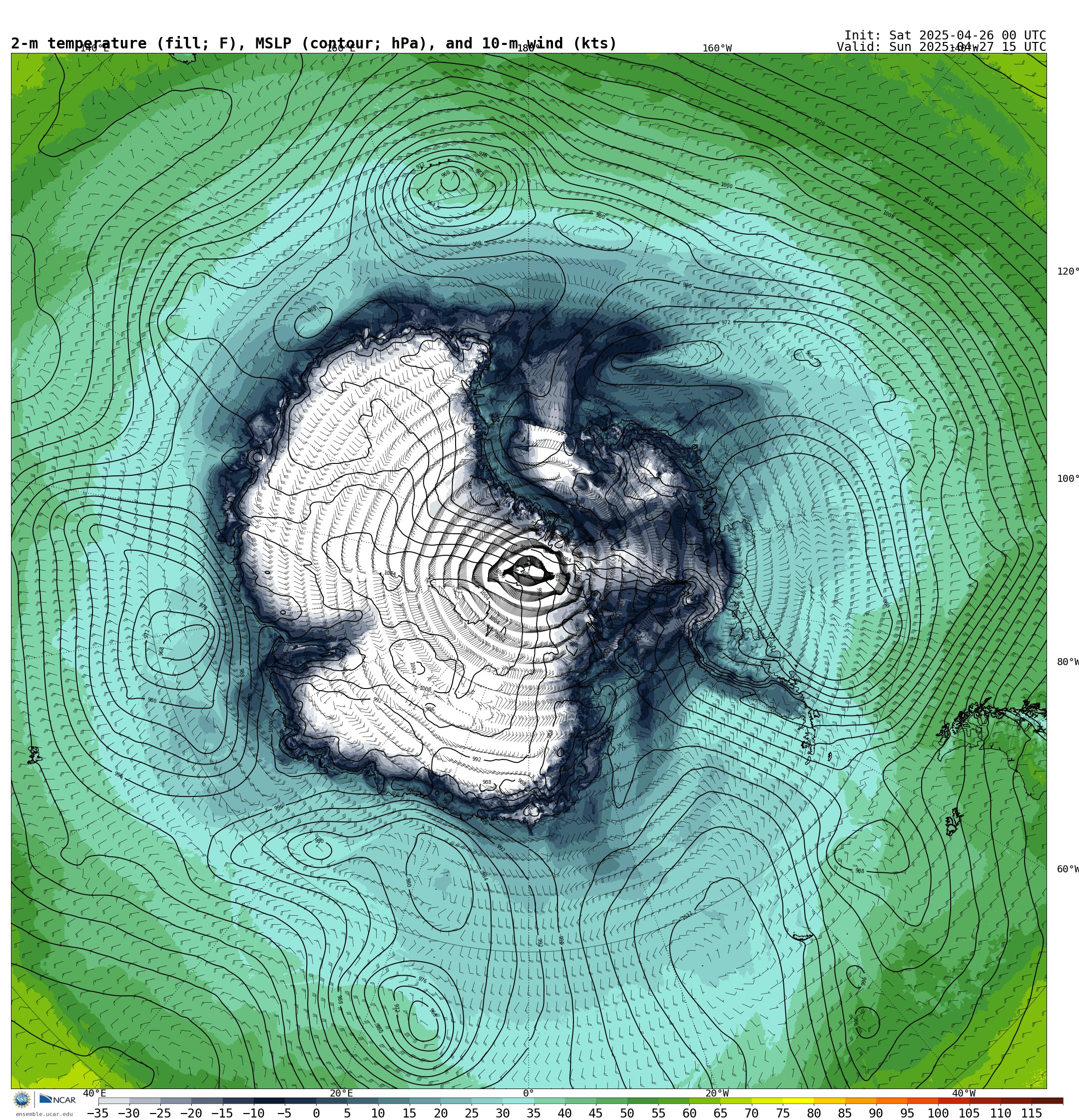Viewport: 1079px width, 1120px height.
Task: Pick the dark navy swatch between -10 and -5
Action: 269,1101
